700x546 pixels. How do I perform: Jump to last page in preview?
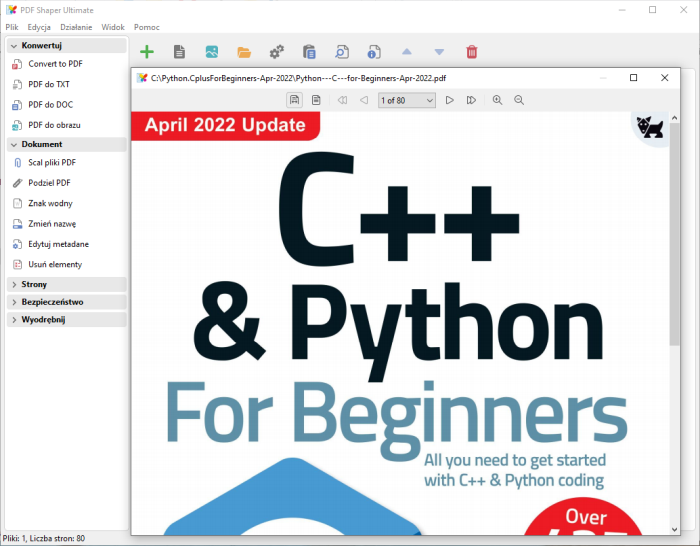coord(471,100)
